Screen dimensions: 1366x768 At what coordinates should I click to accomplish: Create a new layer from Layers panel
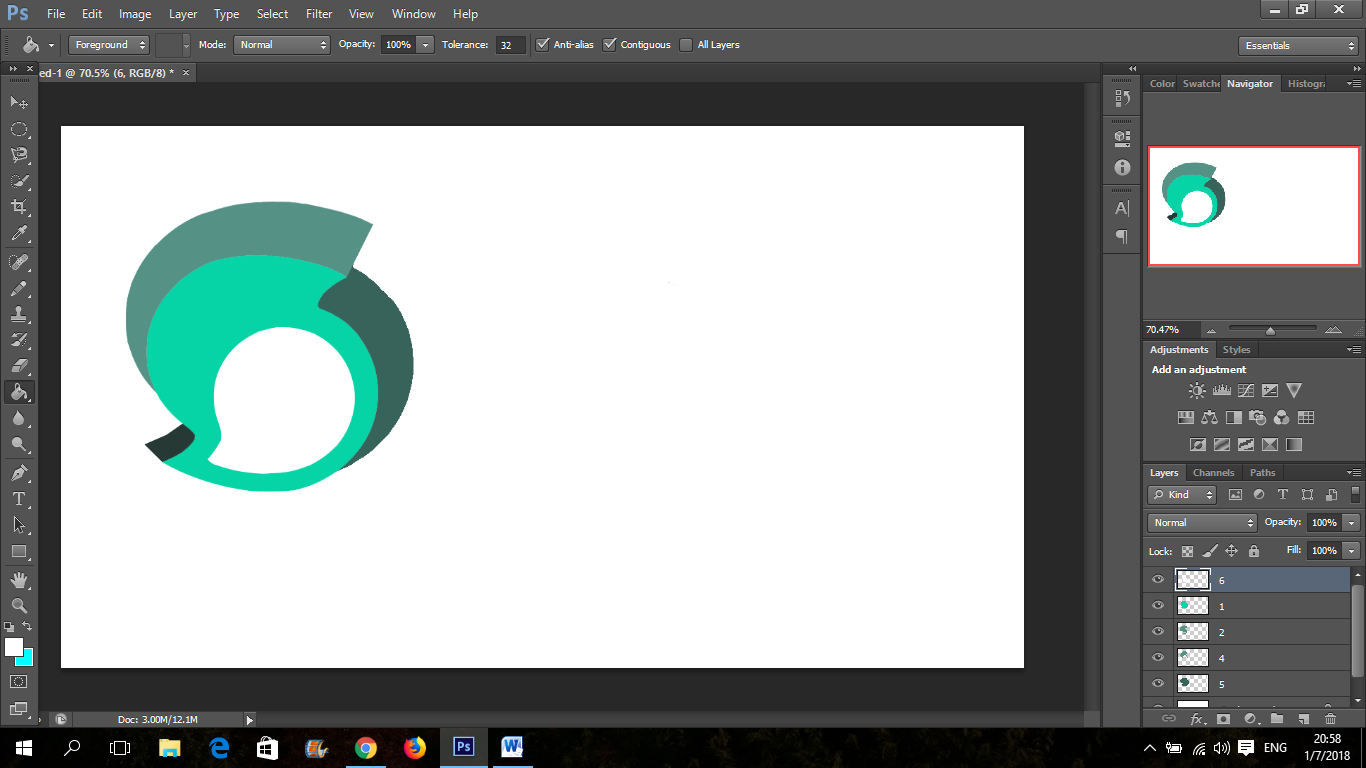click(x=1303, y=719)
